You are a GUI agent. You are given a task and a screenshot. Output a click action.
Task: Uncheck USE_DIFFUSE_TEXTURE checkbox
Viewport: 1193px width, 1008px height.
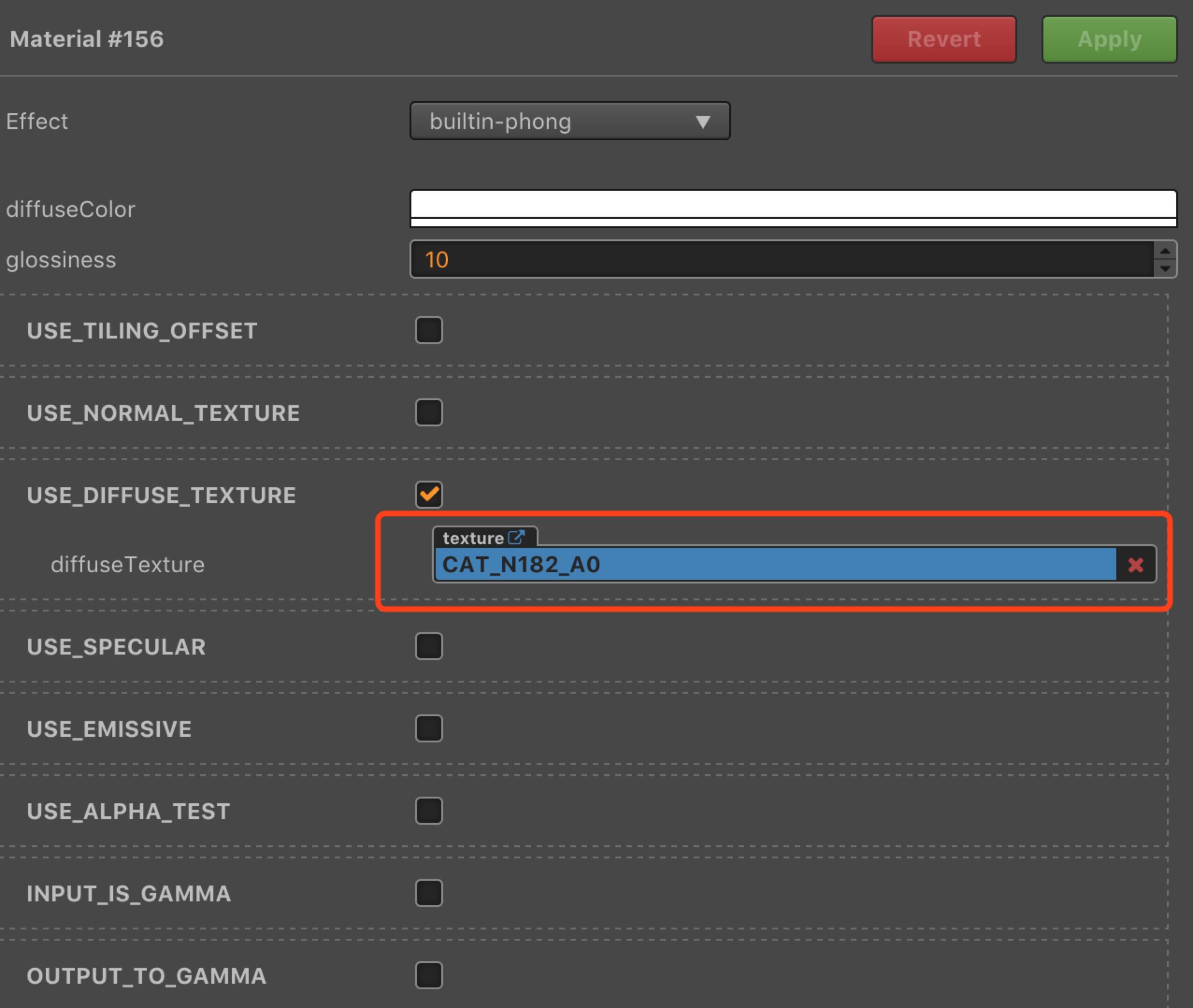[x=429, y=494]
